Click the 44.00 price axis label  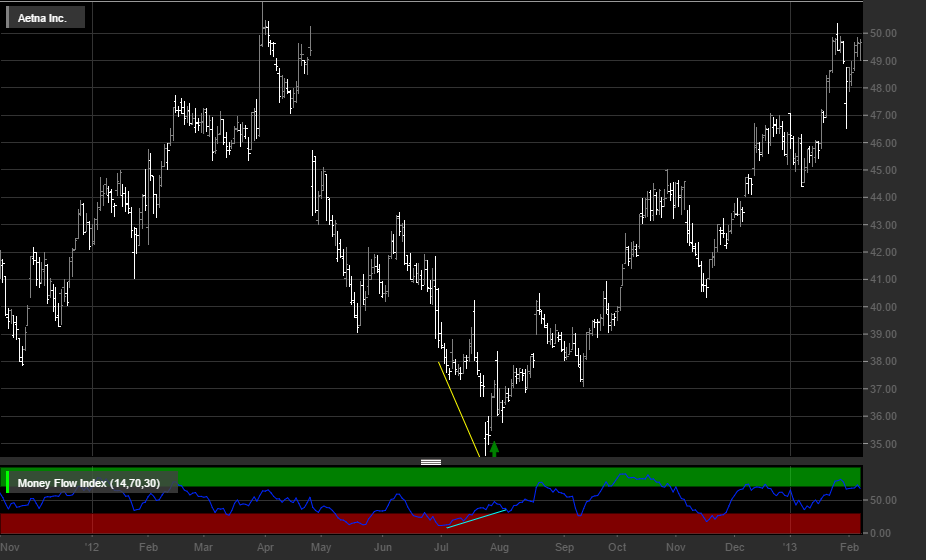tap(883, 197)
